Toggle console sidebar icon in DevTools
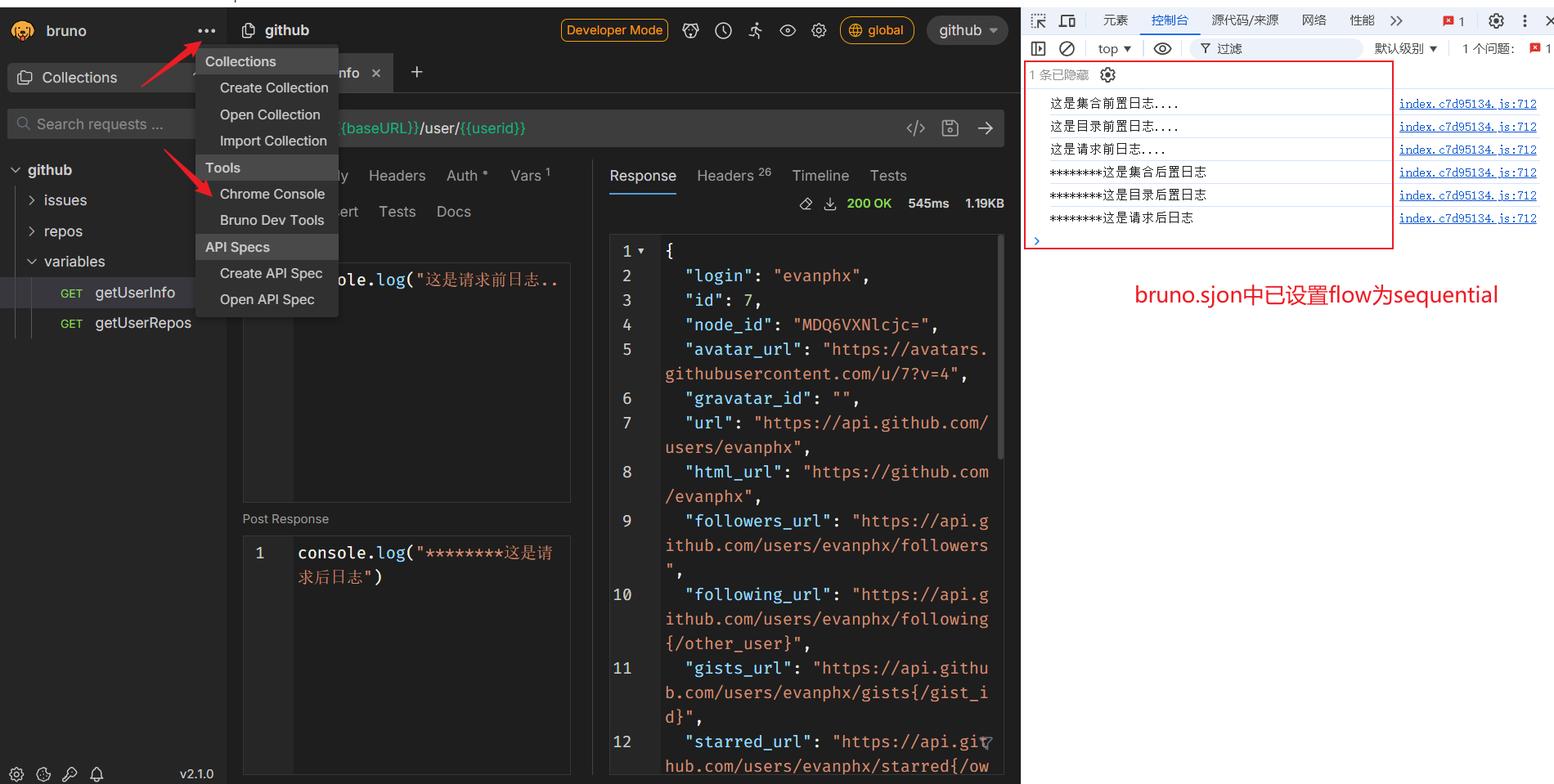The width and height of the screenshot is (1554, 784). point(1039,49)
